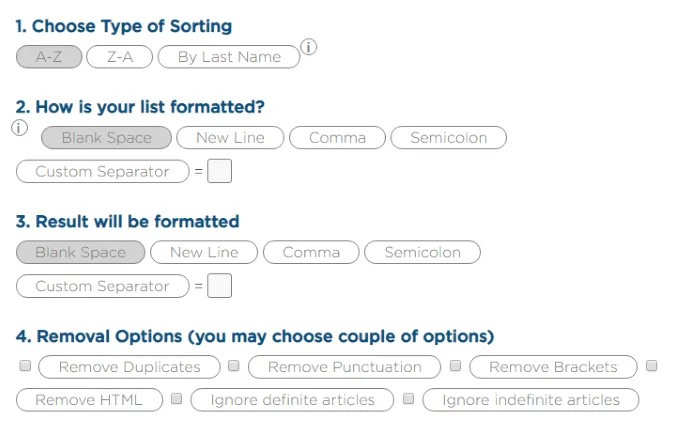This screenshot has width=680, height=438.
Task: Enable the Ignore indefinite articles checkbox
Action: [x=408, y=399]
